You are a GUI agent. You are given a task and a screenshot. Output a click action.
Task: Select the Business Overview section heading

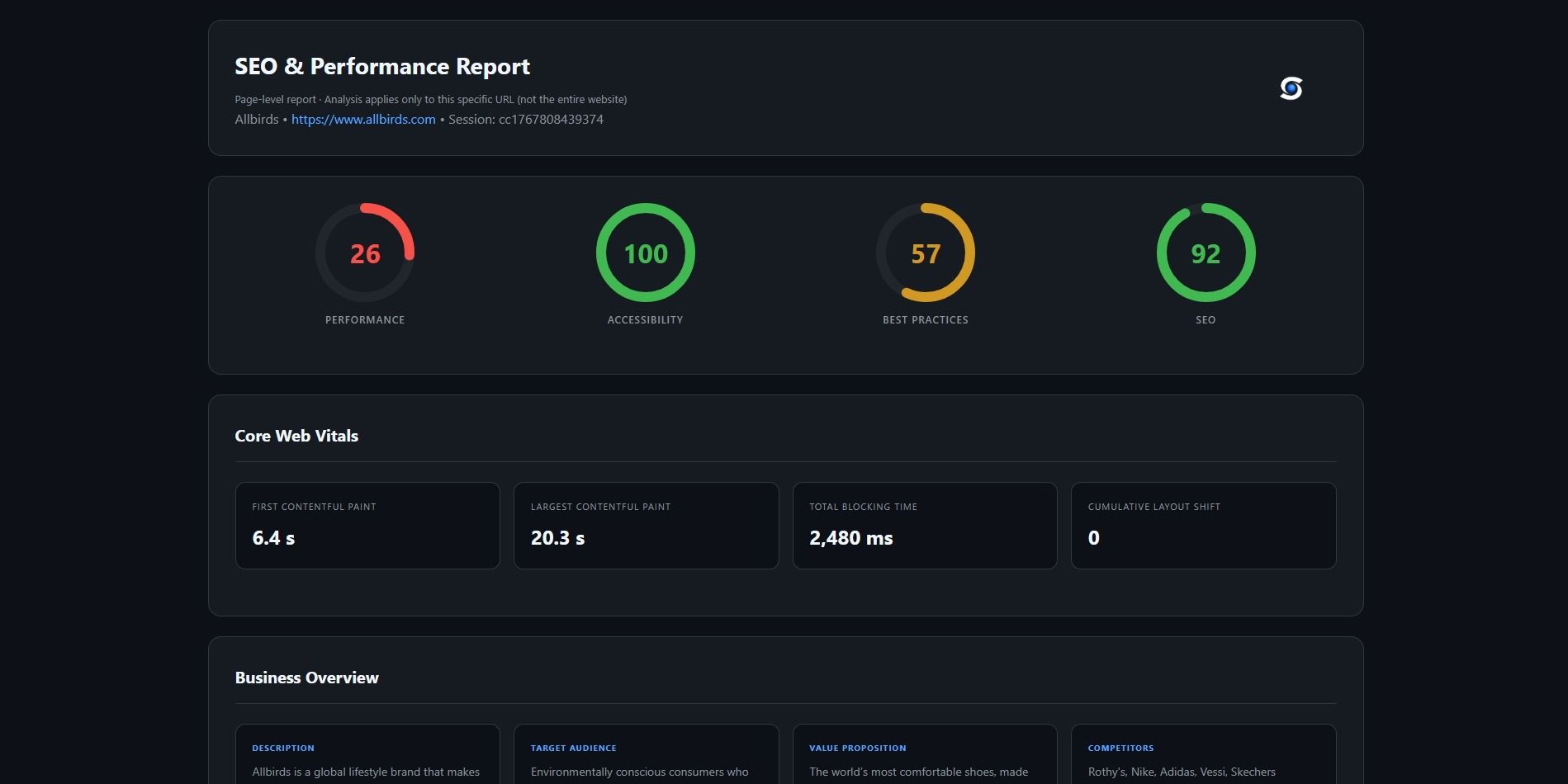(306, 677)
